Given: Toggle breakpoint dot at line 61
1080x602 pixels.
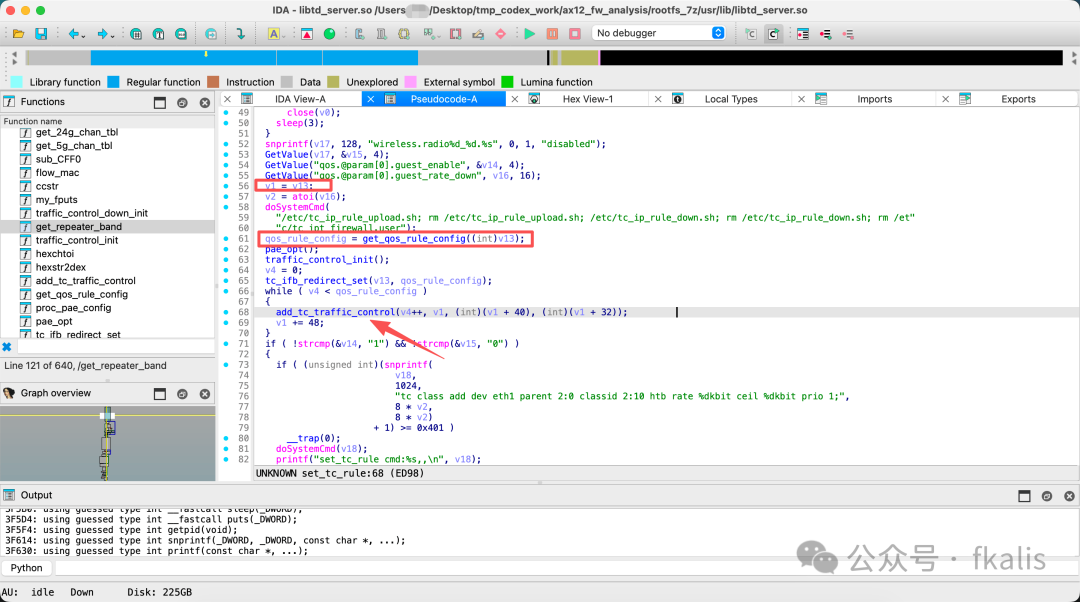Looking at the screenshot, I should [x=226, y=238].
